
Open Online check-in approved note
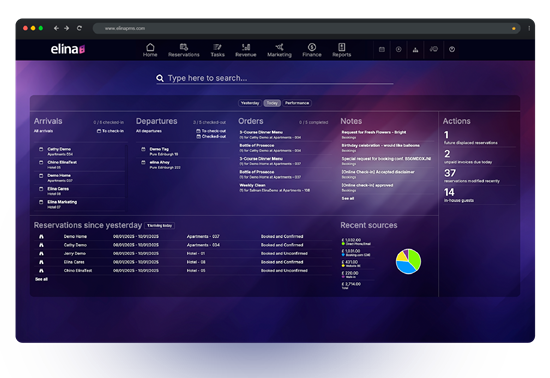367,188
